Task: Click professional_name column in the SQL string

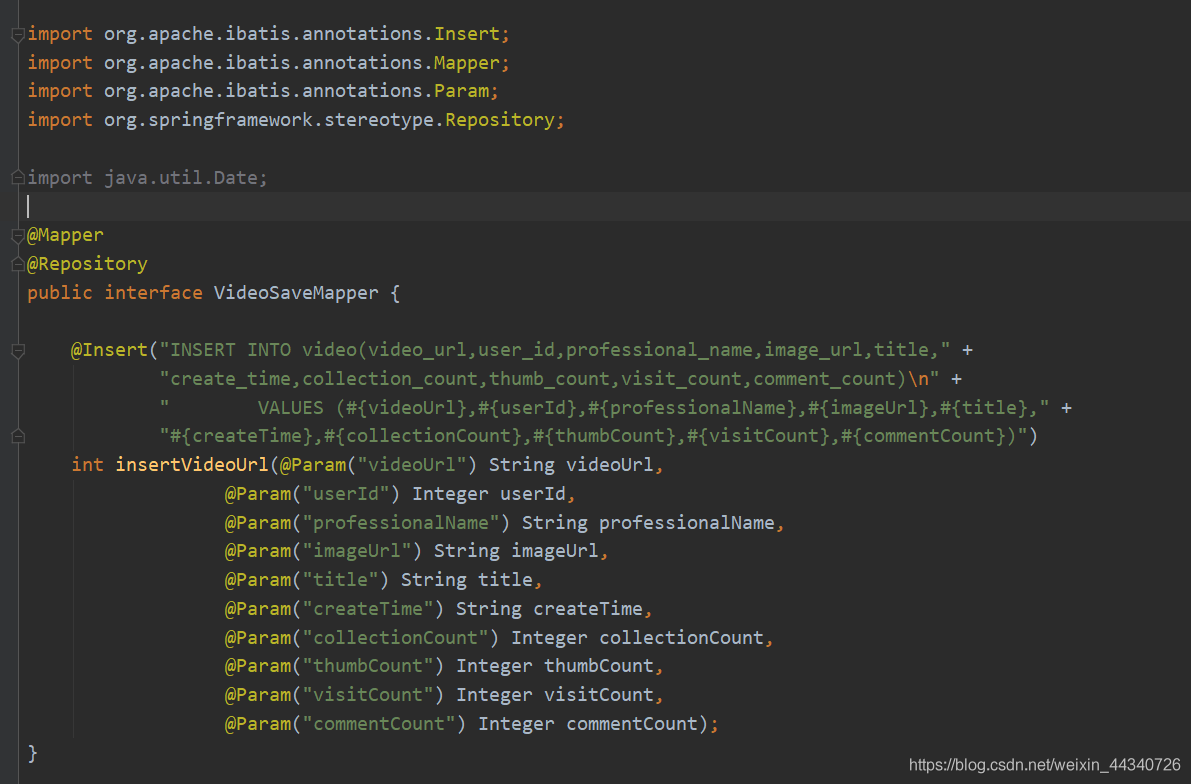Action: click(x=659, y=350)
